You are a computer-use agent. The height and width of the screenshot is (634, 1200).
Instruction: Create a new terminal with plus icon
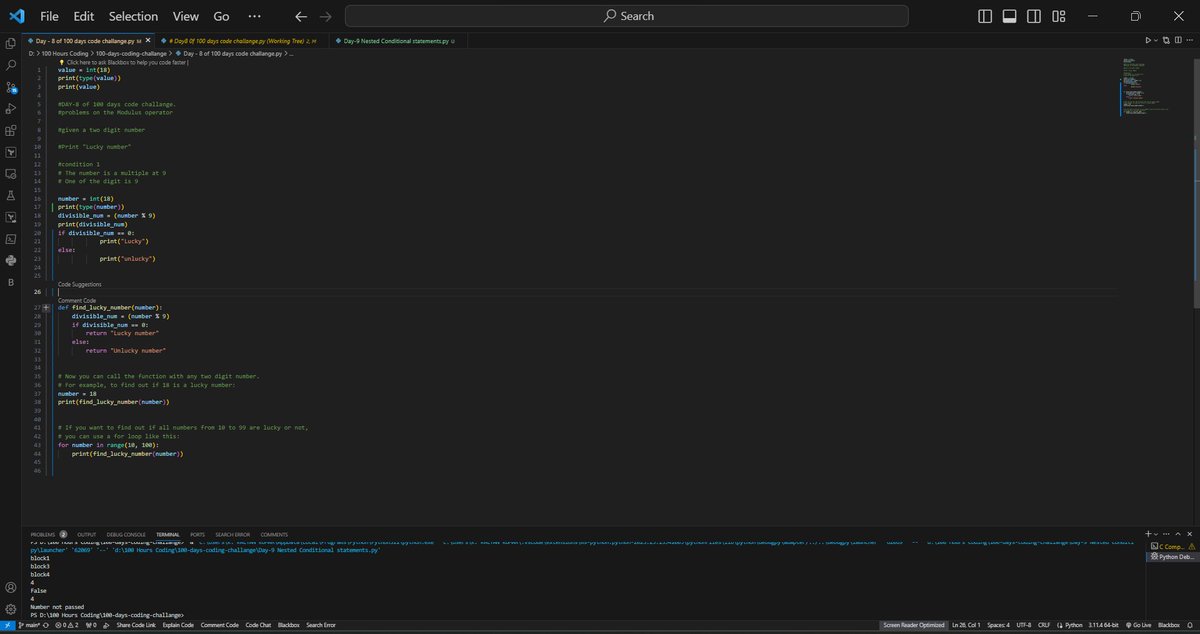pos(1148,534)
